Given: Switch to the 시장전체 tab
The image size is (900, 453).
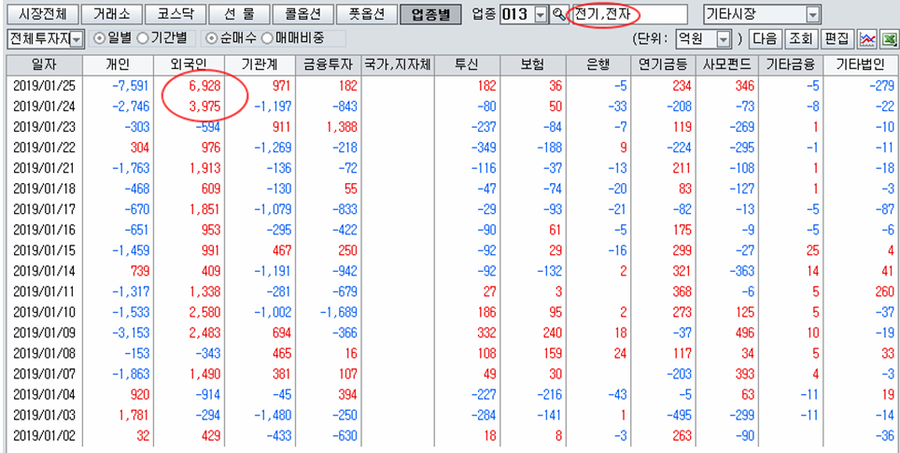Looking at the screenshot, I should (41, 15).
